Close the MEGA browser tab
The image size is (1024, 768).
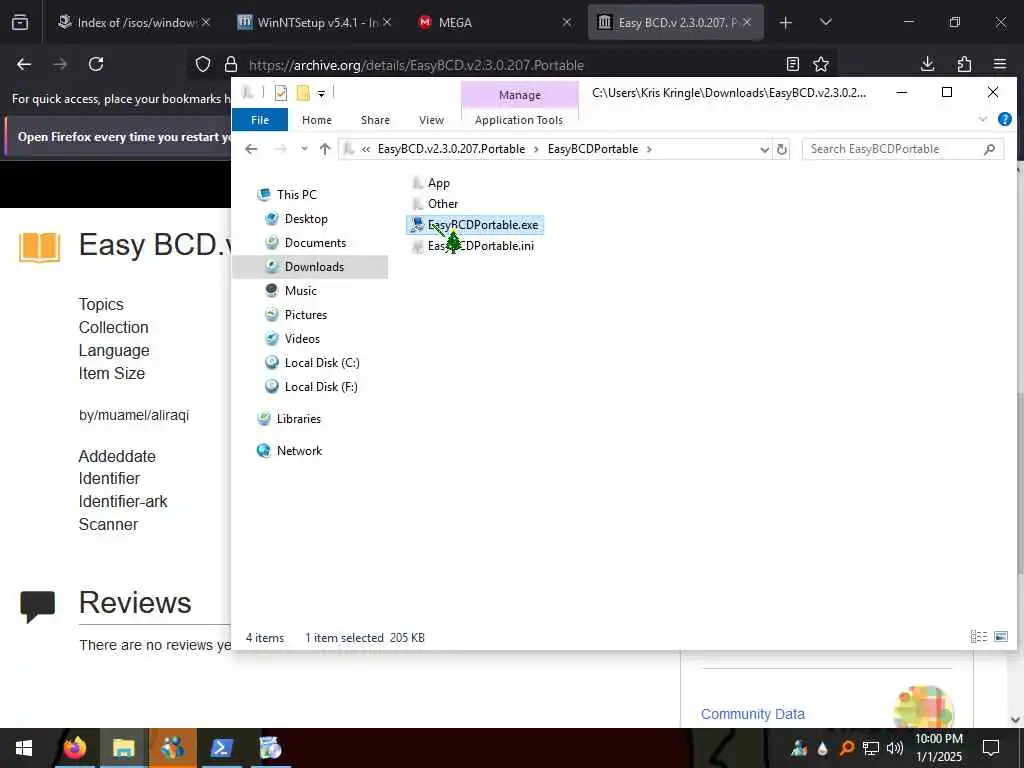pos(567,22)
